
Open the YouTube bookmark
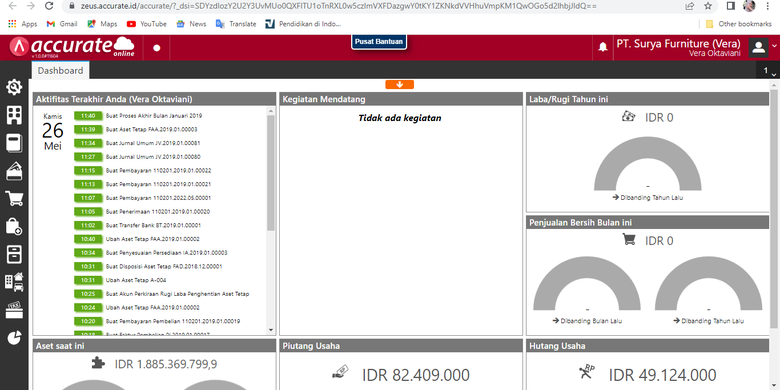[147, 24]
